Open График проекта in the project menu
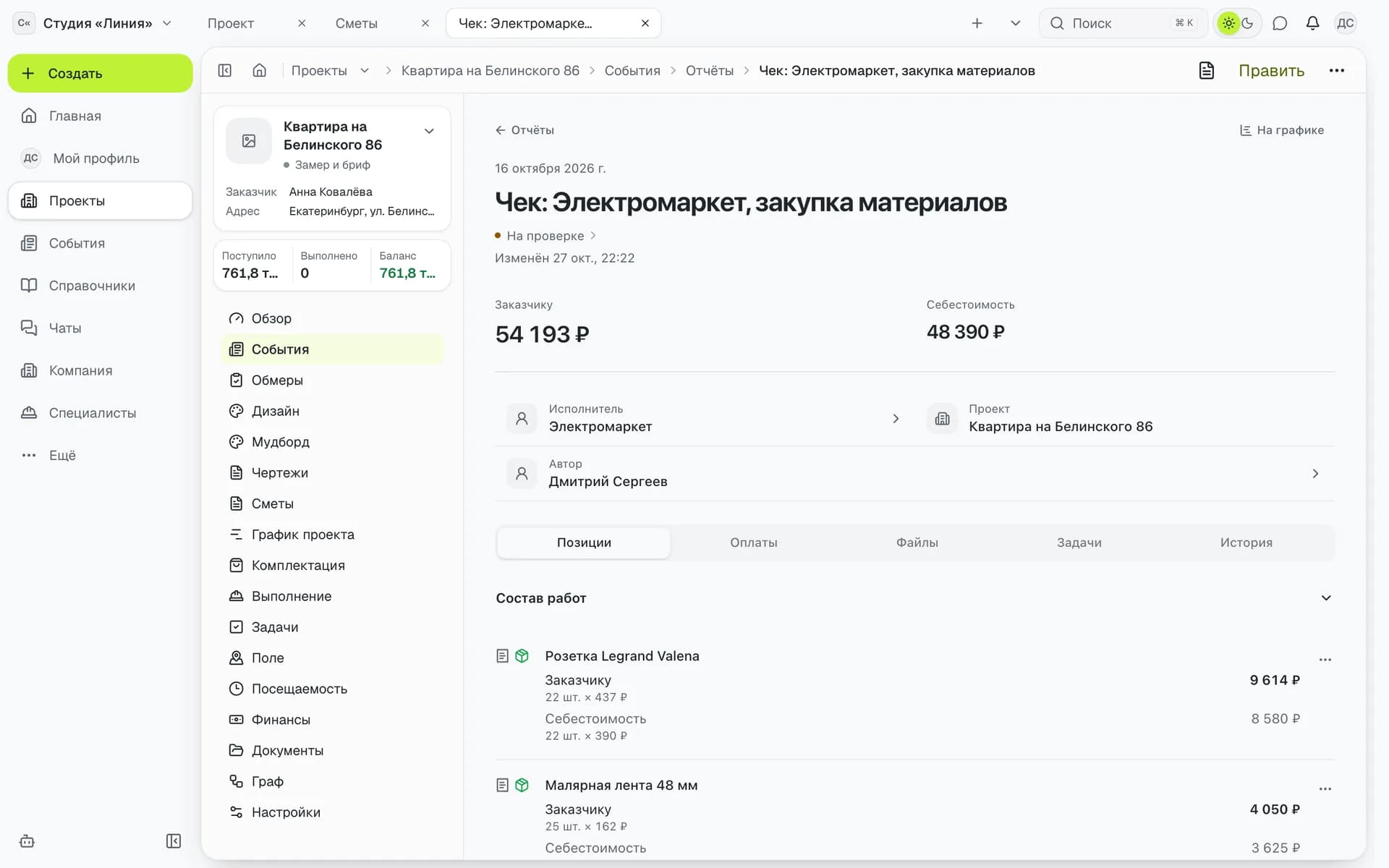 (332, 535)
